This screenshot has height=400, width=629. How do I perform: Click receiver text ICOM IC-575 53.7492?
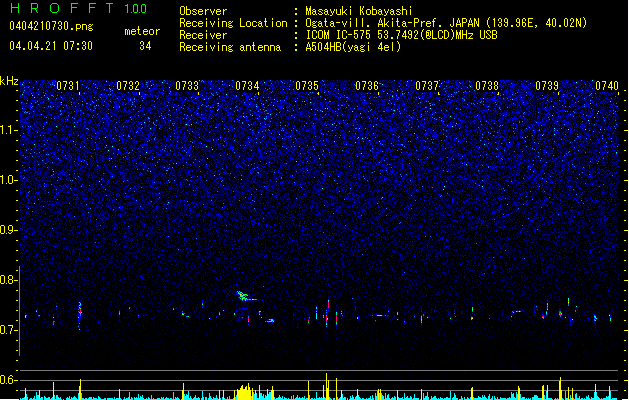pos(401,35)
